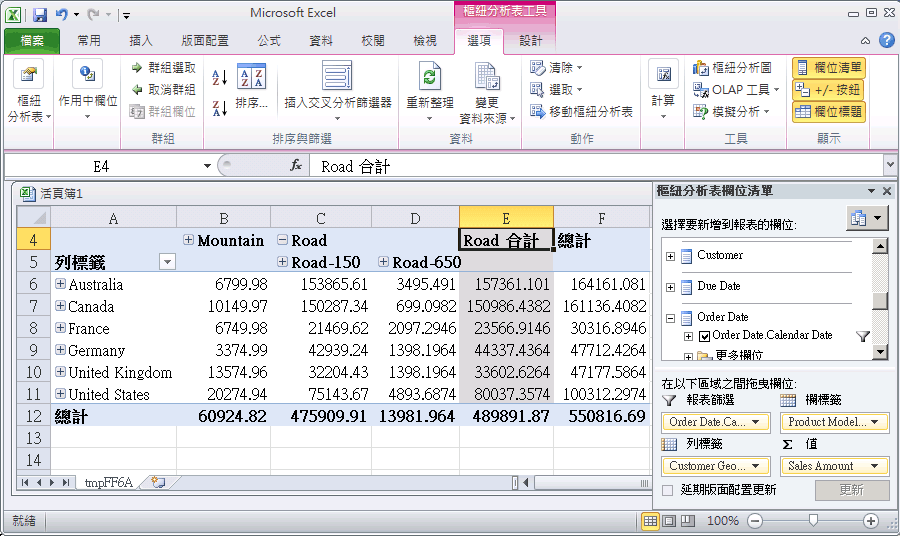Uncheck the Order Date.Calendar Date field

point(704,336)
